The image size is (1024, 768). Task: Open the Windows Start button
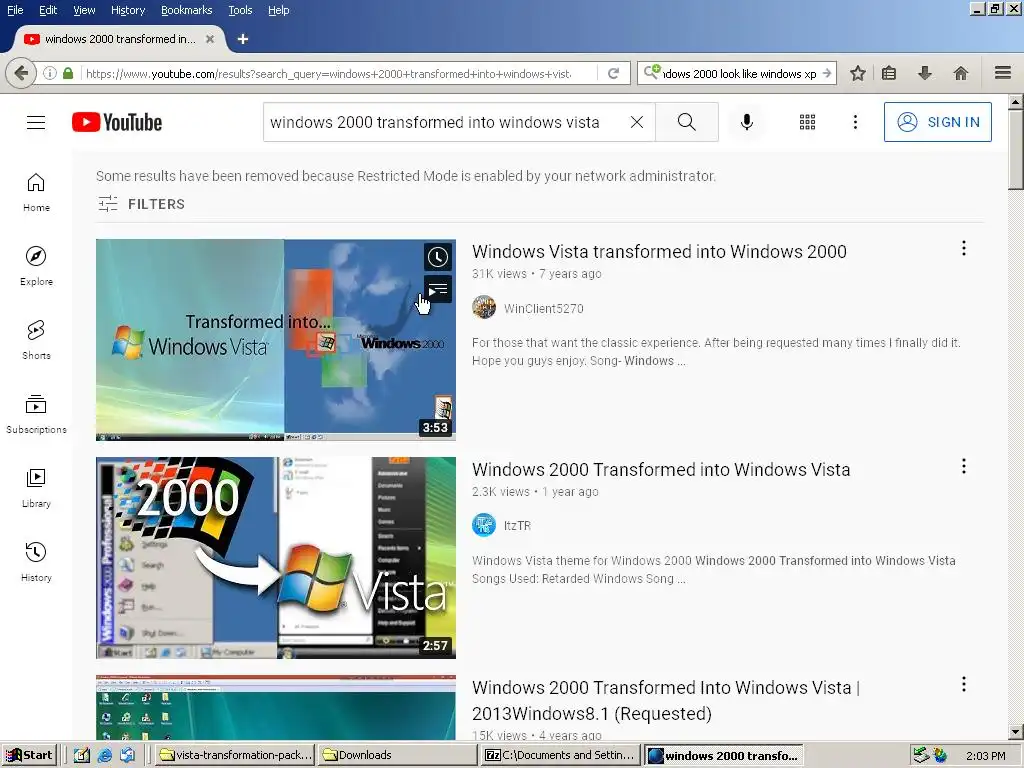pyautogui.click(x=29, y=755)
